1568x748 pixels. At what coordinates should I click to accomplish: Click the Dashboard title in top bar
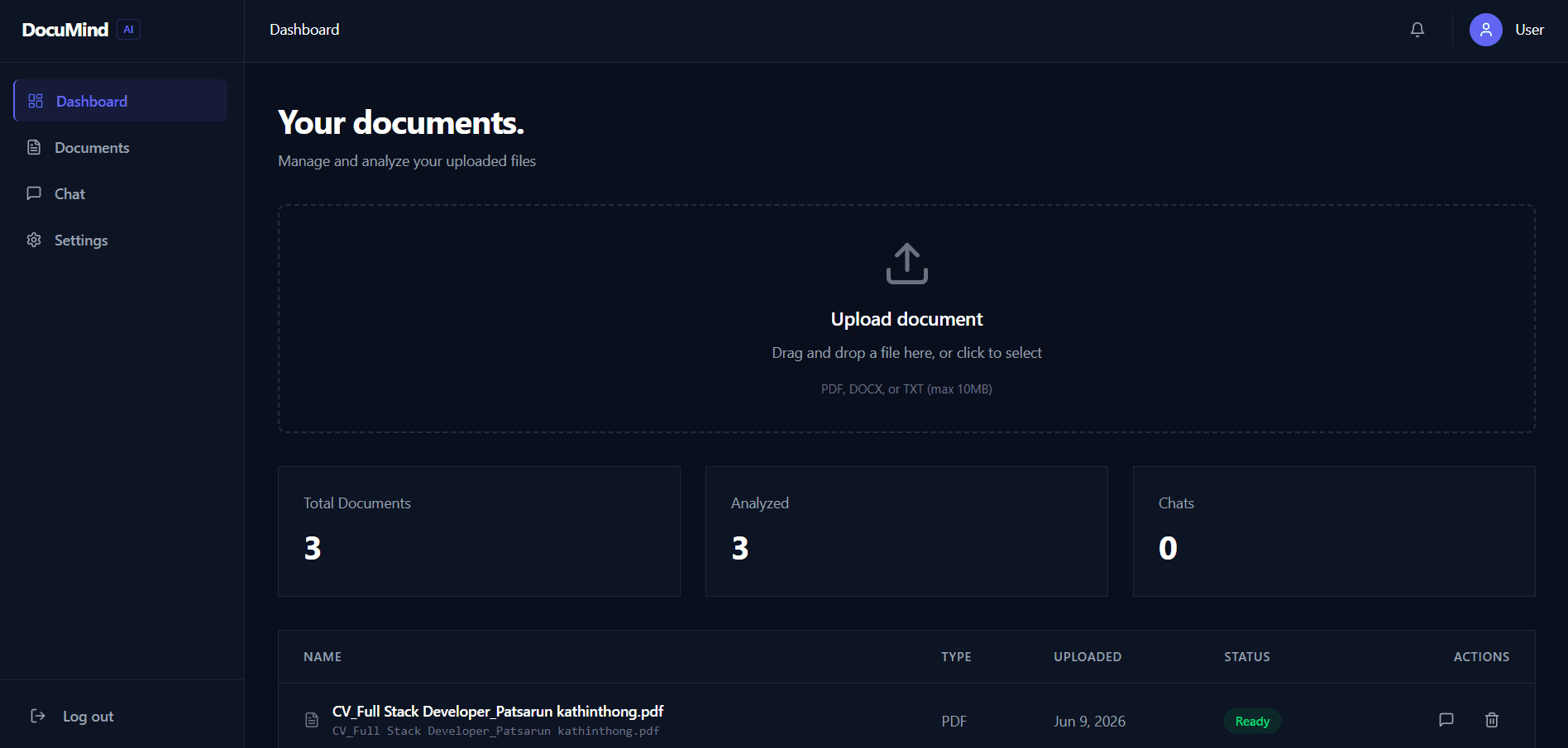(x=304, y=30)
